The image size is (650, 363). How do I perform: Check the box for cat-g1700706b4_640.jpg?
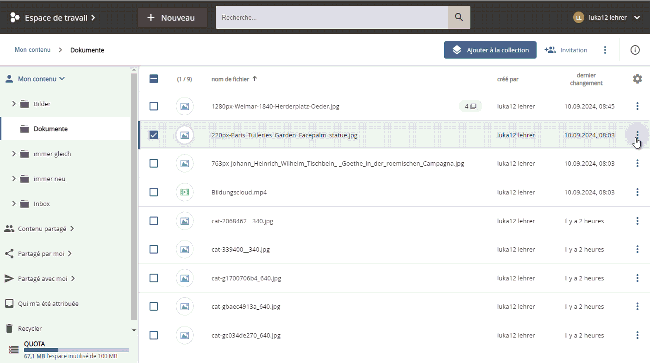coord(154,278)
